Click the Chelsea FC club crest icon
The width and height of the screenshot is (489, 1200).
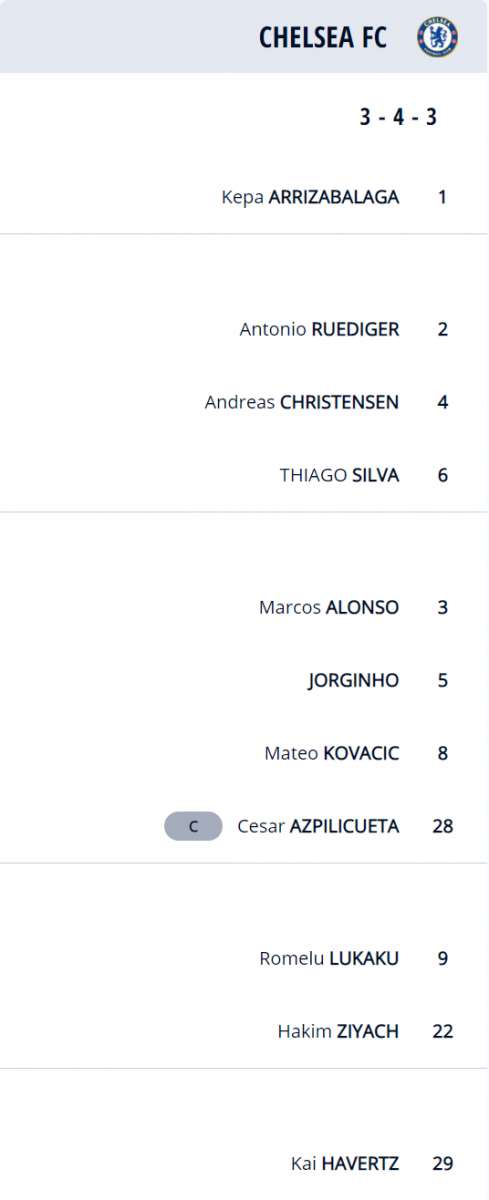pyautogui.click(x=438, y=37)
